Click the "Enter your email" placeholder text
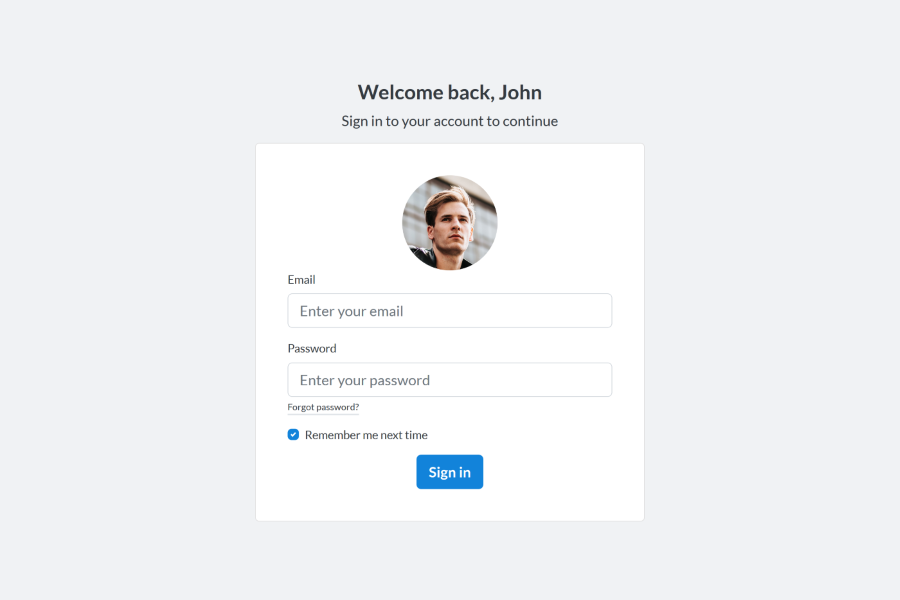The height and width of the screenshot is (600, 900). click(x=351, y=311)
